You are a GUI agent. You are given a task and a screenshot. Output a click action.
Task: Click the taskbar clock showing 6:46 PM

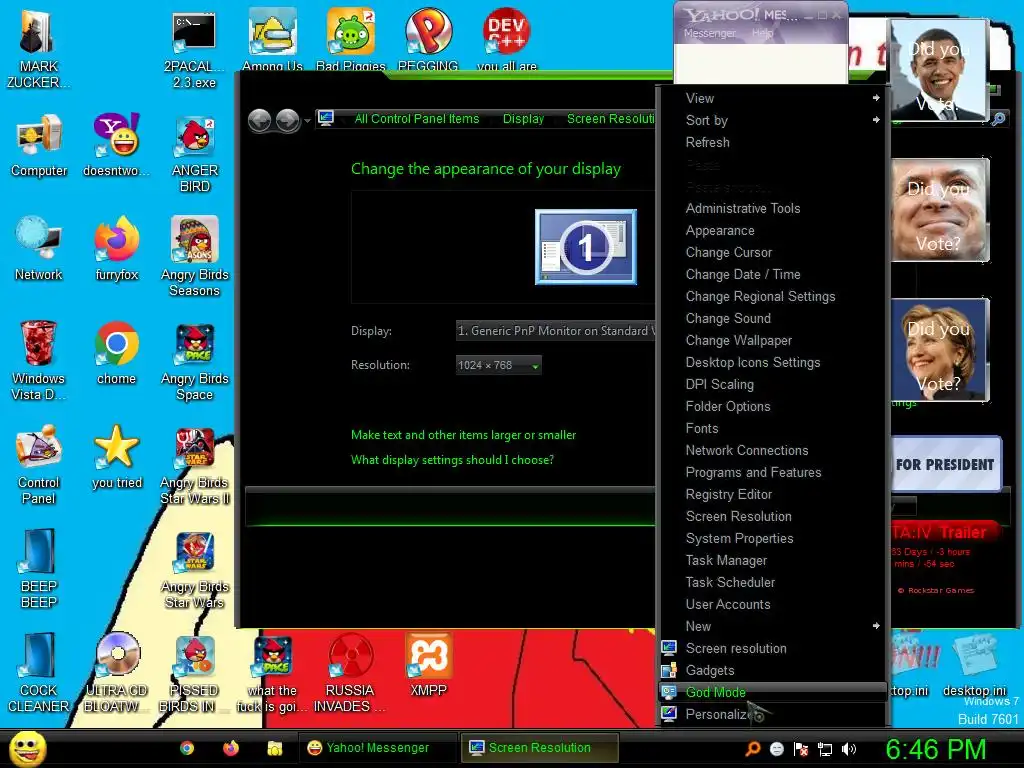tap(935, 748)
